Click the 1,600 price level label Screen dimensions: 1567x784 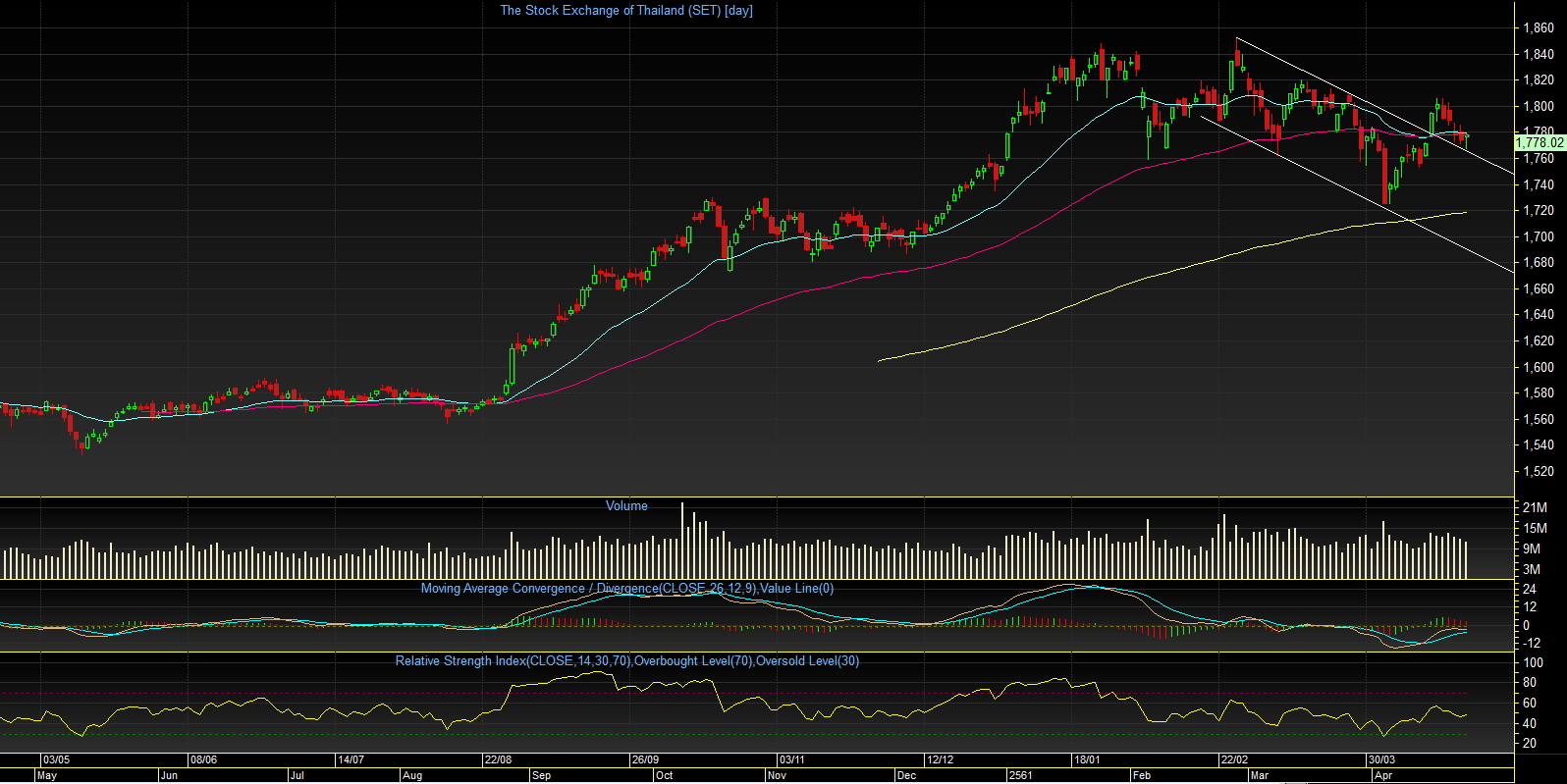1539,367
